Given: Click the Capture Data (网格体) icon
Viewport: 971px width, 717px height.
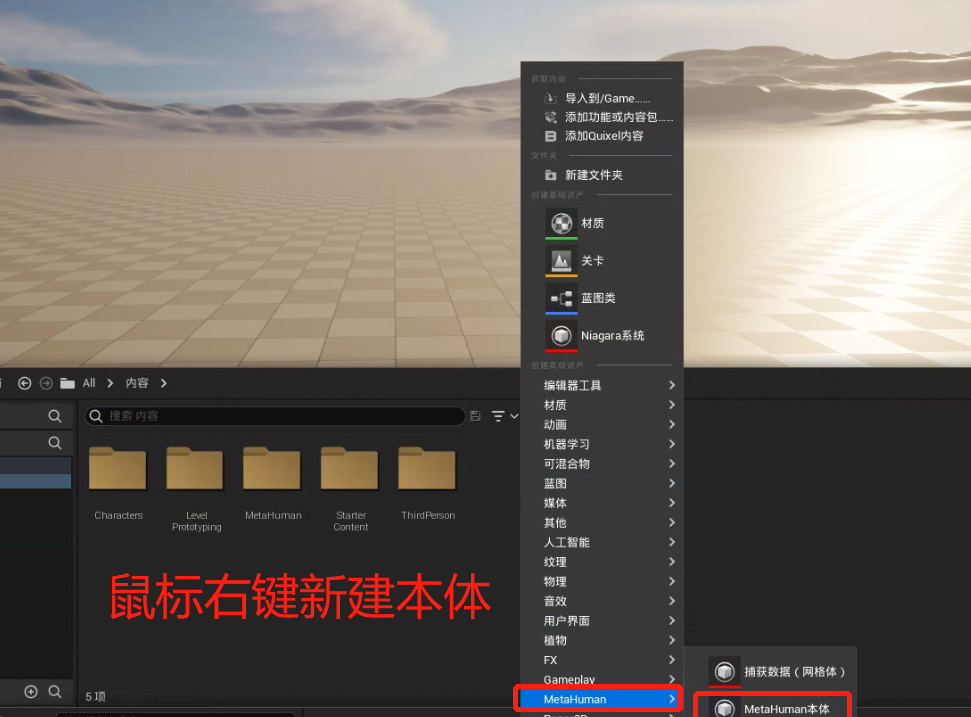Looking at the screenshot, I should 725,672.
